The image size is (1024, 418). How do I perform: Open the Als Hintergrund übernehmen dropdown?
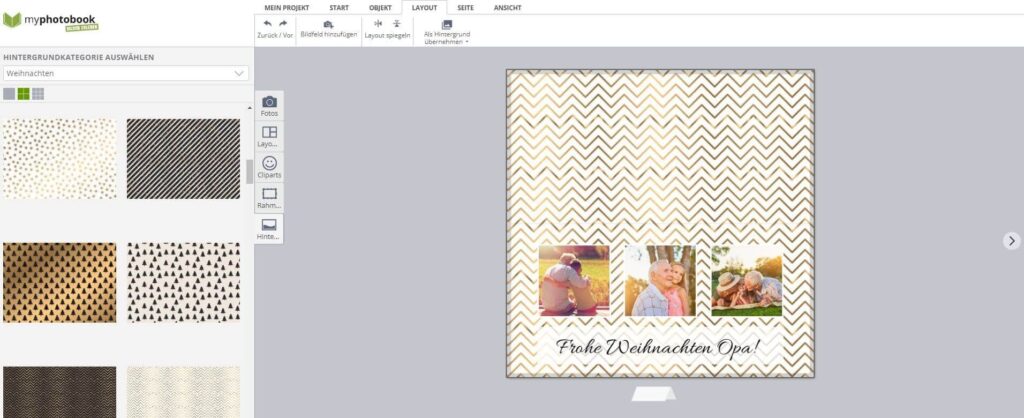pos(447,32)
